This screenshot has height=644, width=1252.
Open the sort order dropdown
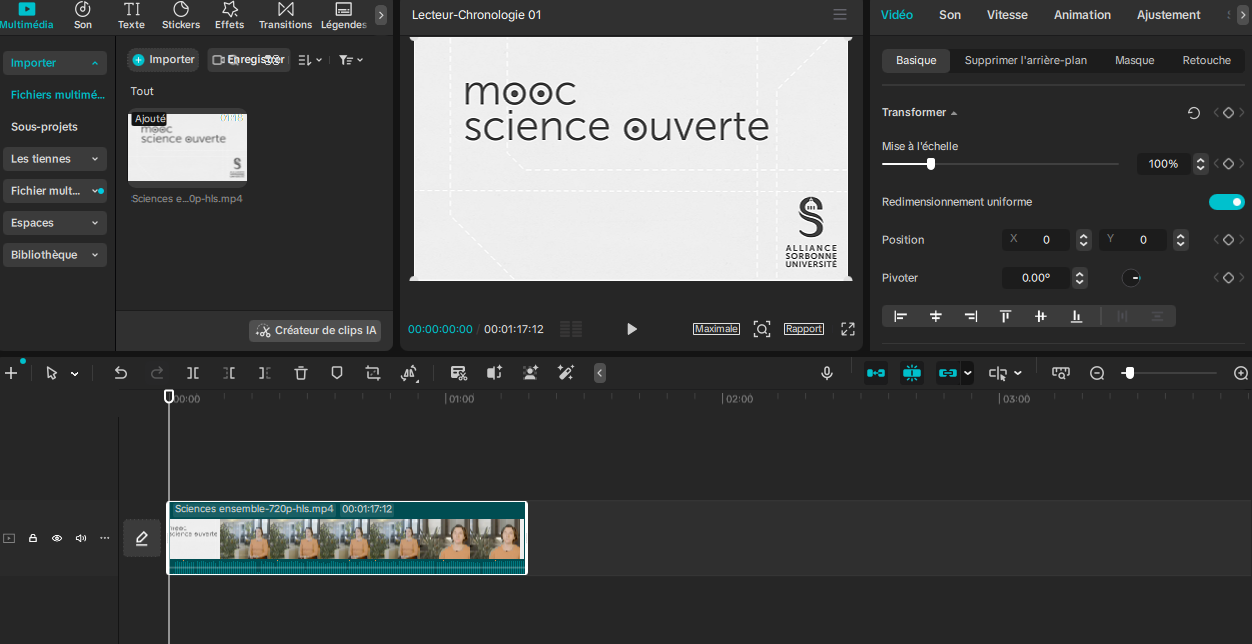(310, 60)
